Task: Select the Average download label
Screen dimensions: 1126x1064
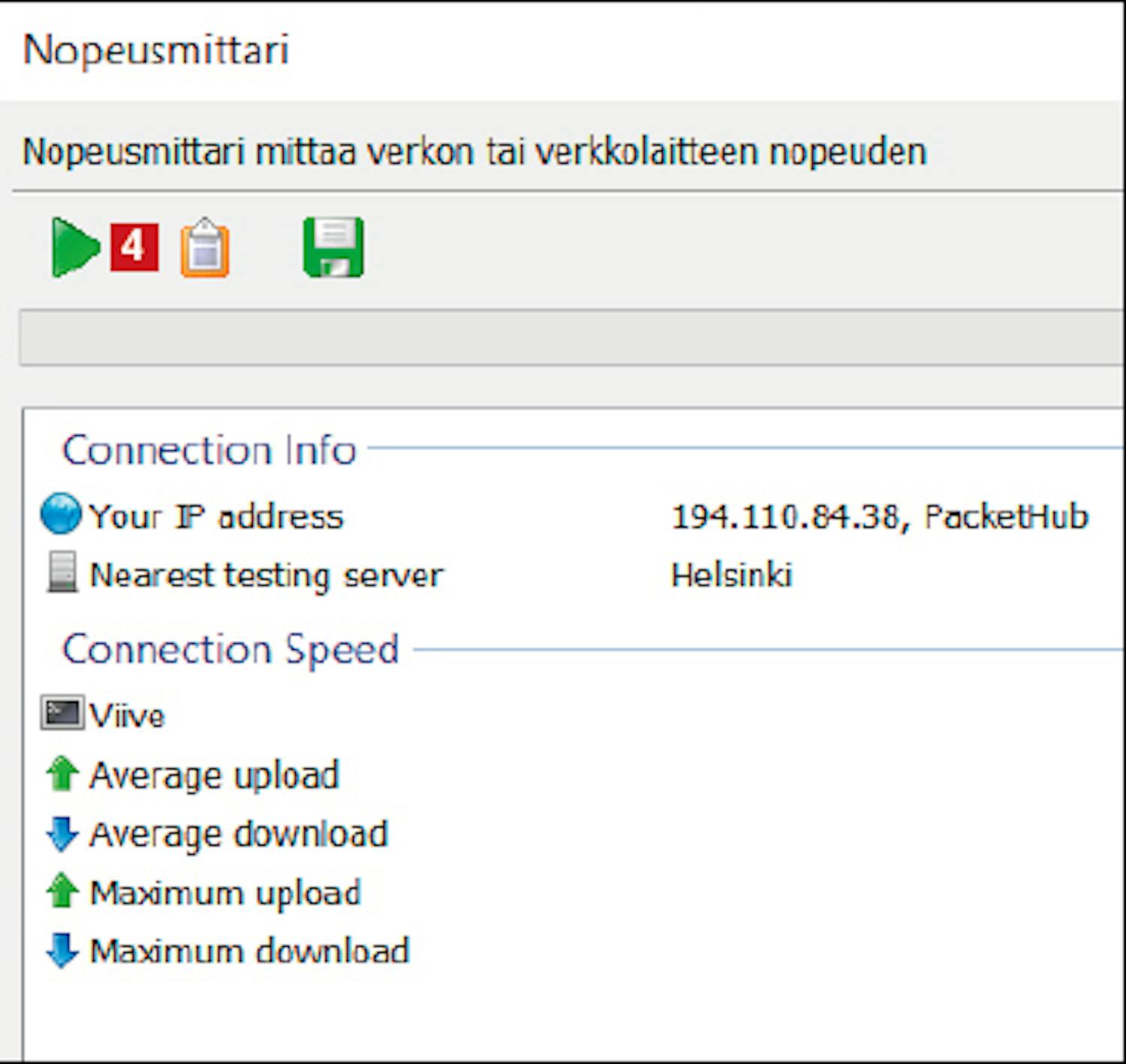Action: point(238,834)
